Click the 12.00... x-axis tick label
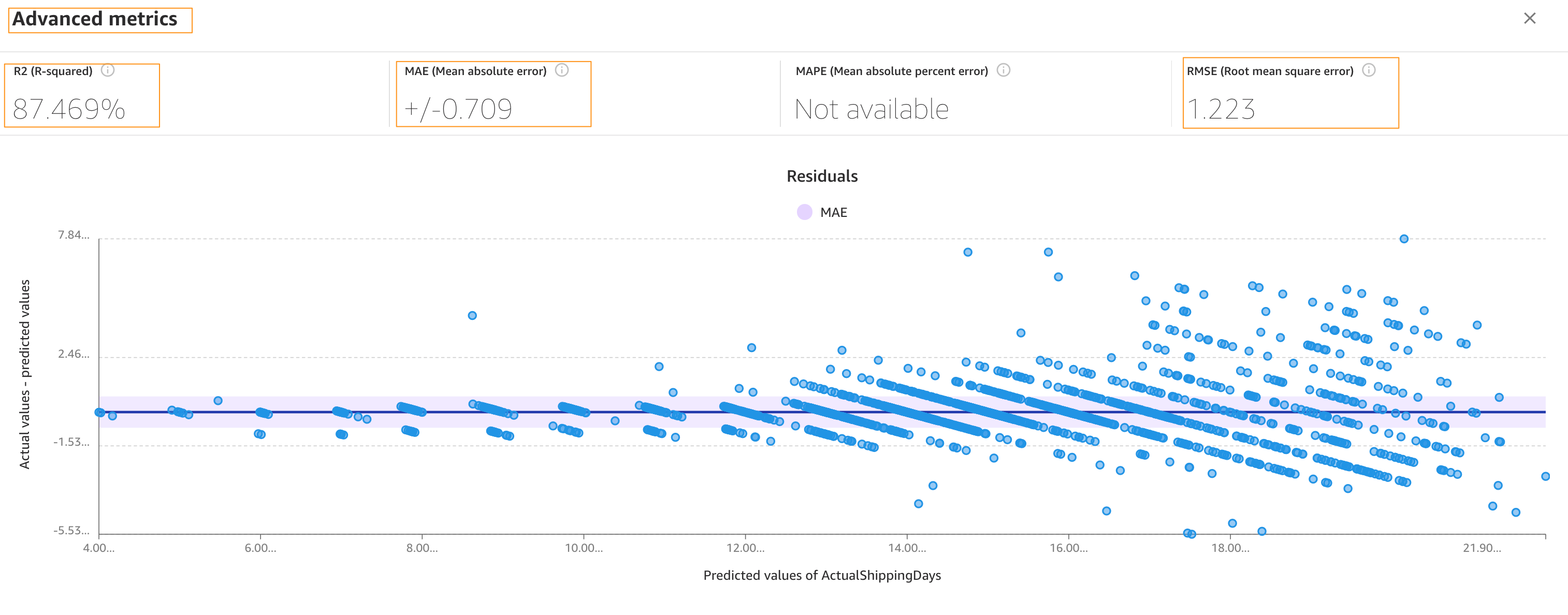 click(745, 548)
